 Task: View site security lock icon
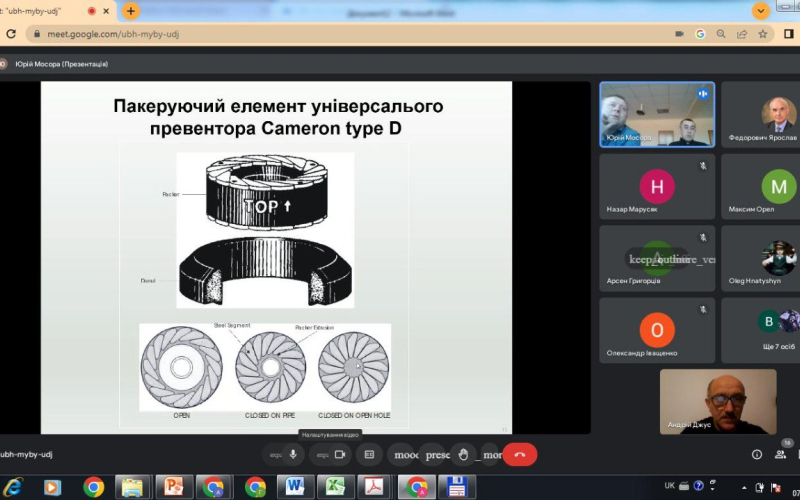[36, 34]
